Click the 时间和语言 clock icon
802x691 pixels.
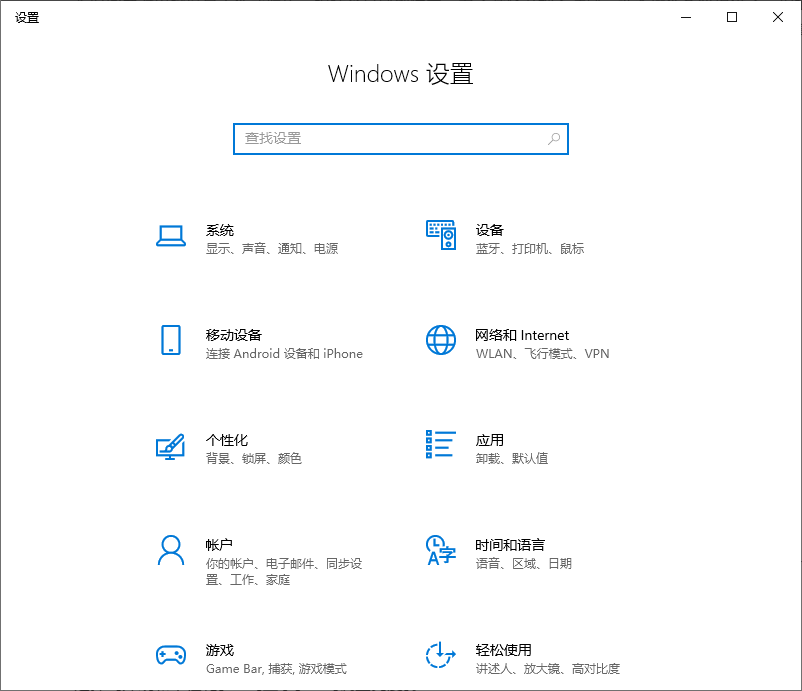440,551
